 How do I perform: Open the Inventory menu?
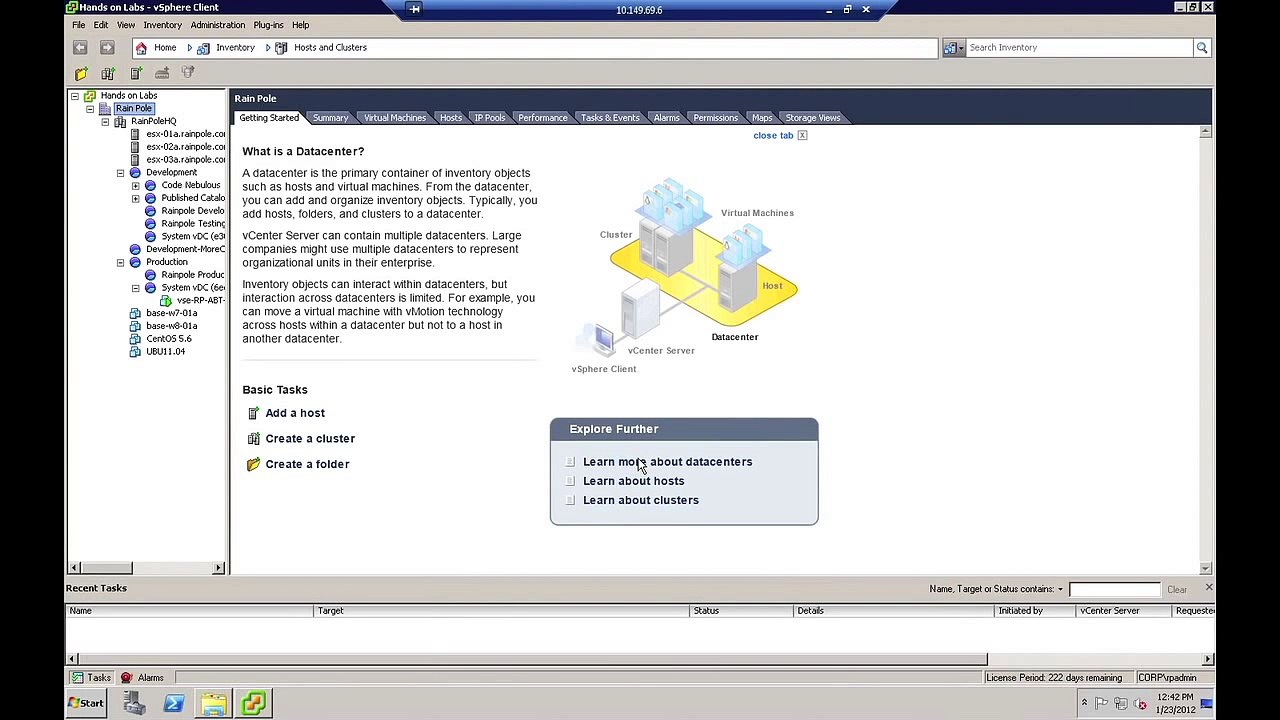162,25
